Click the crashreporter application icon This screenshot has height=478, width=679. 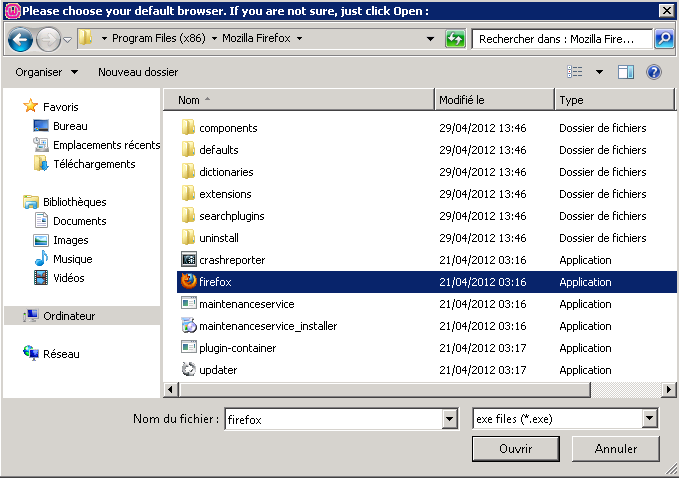pyautogui.click(x=188, y=260)
